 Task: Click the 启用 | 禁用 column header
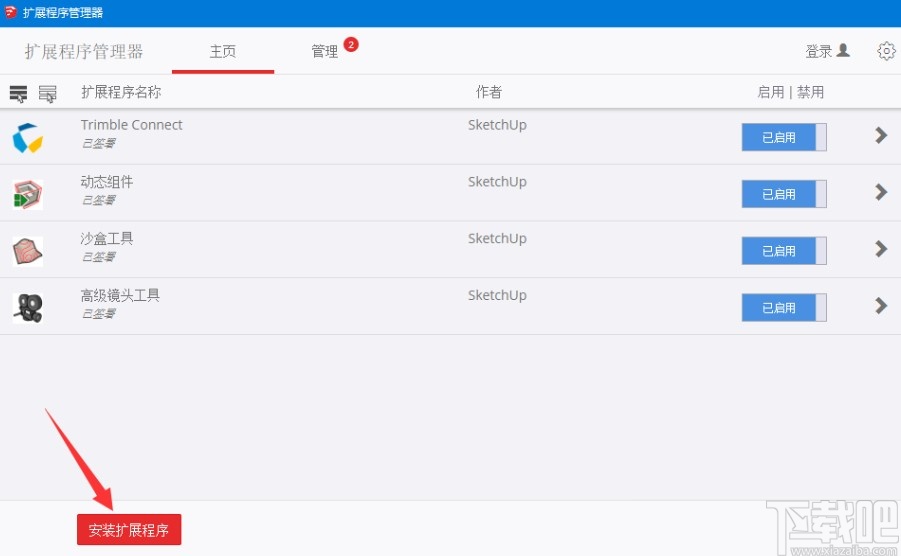click(x=791, y=92)
